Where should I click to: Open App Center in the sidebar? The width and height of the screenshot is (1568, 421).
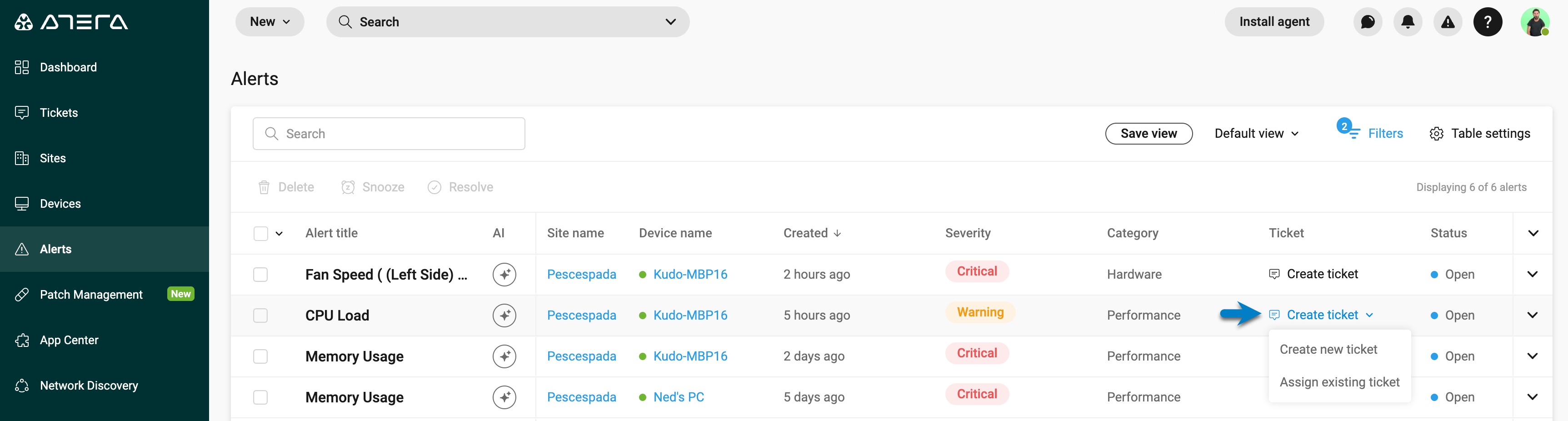(104, 340)
